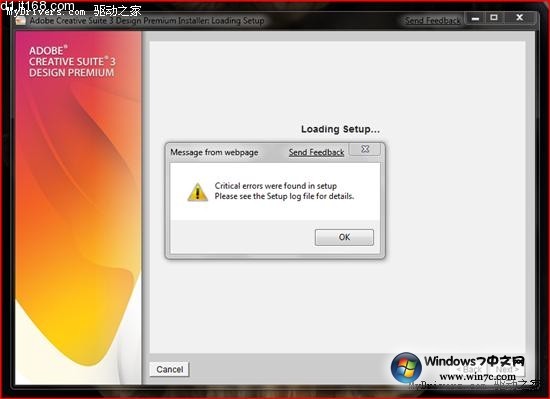Maximize the Adobe installer window
This screenshot has width=550, height=399.
pos(494,18)
